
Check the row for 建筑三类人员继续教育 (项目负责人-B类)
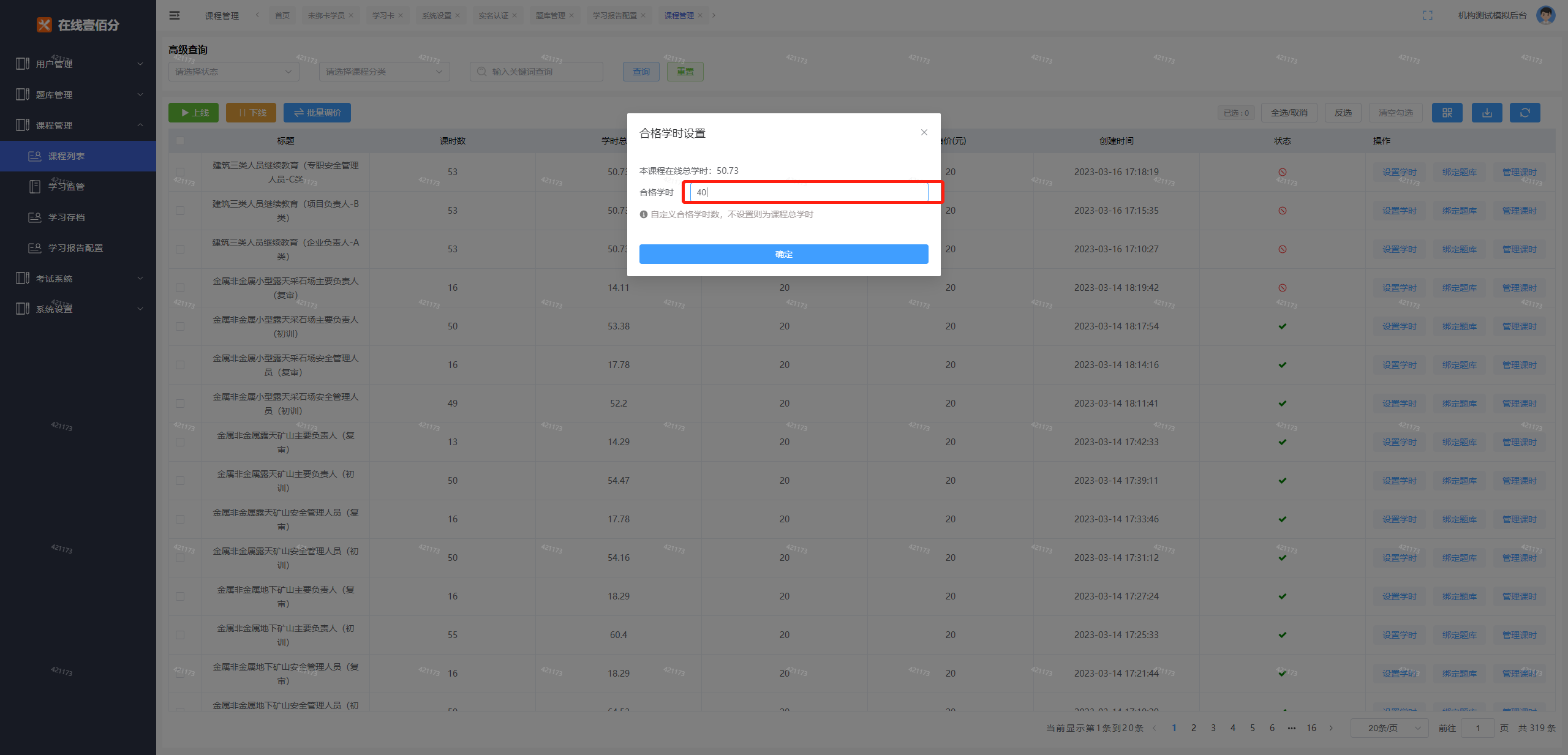[x=180, y=211]
